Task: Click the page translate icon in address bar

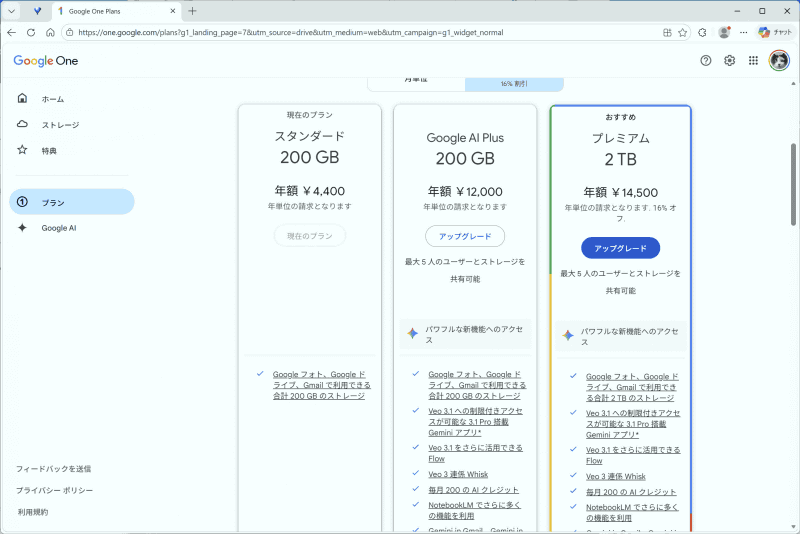Action: [x=667, y=33]
